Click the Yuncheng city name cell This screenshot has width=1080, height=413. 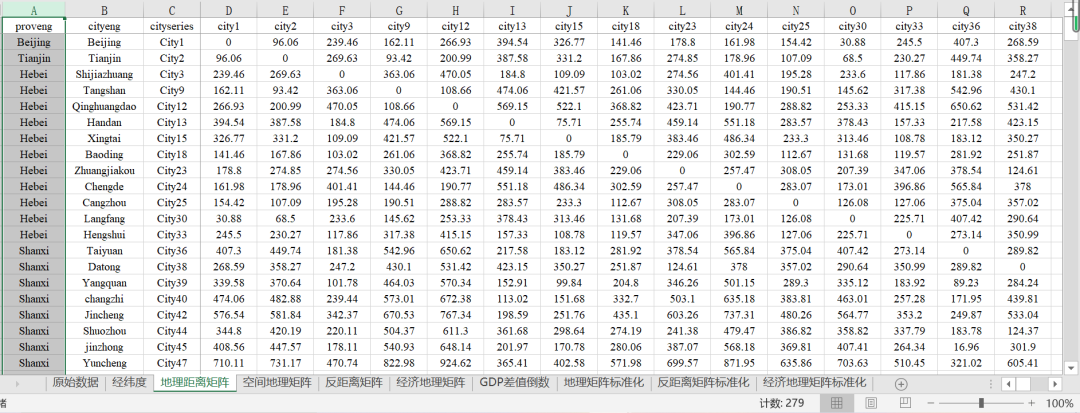[105, 363]
